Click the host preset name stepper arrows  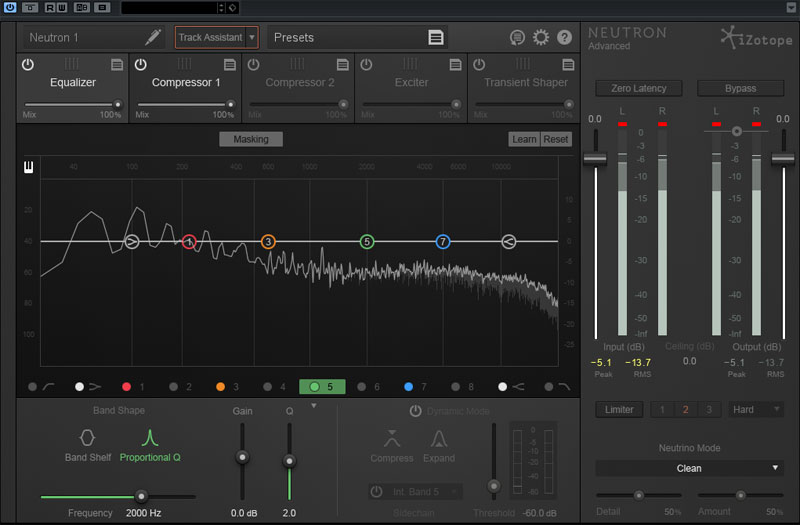[221, 7]
